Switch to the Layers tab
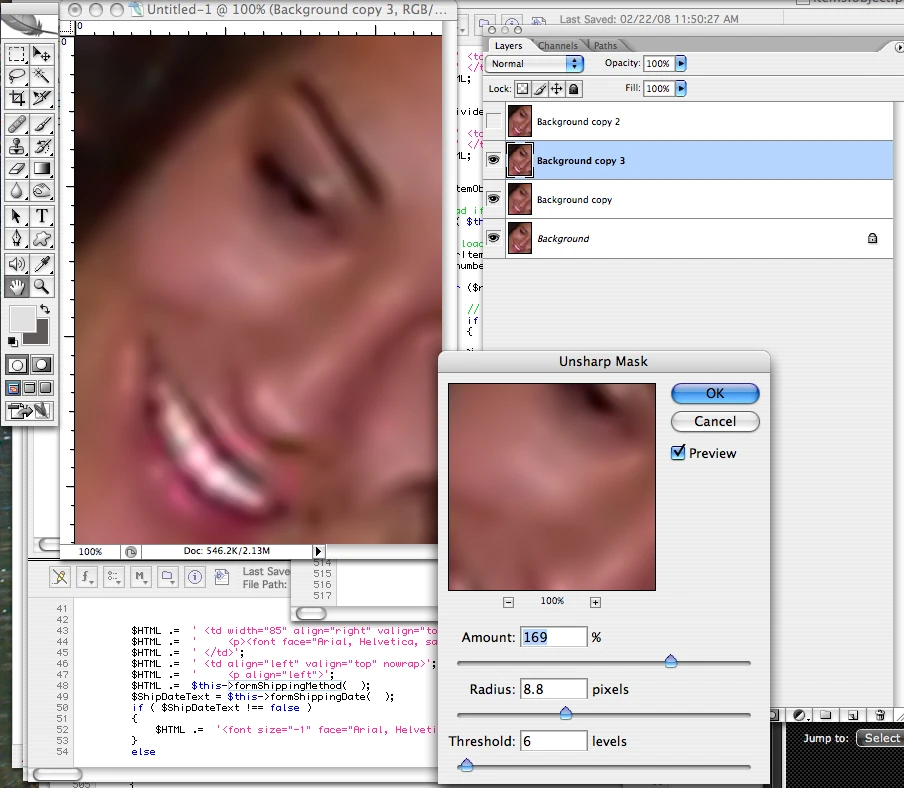The height and width of the screenshot is (788, 904). click(x=508, y=46)
